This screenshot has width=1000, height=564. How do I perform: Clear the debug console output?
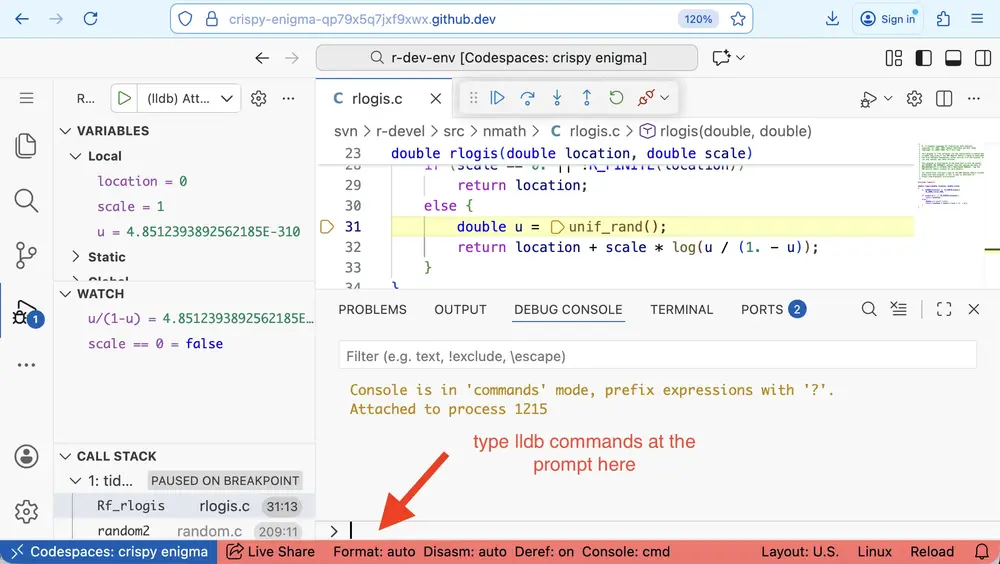point(899,310)
